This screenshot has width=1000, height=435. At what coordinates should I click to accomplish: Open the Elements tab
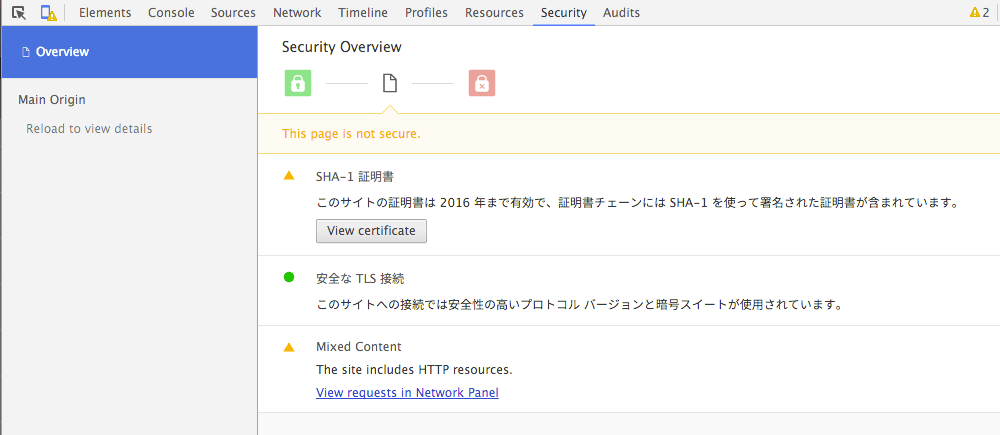pos(105,13)
